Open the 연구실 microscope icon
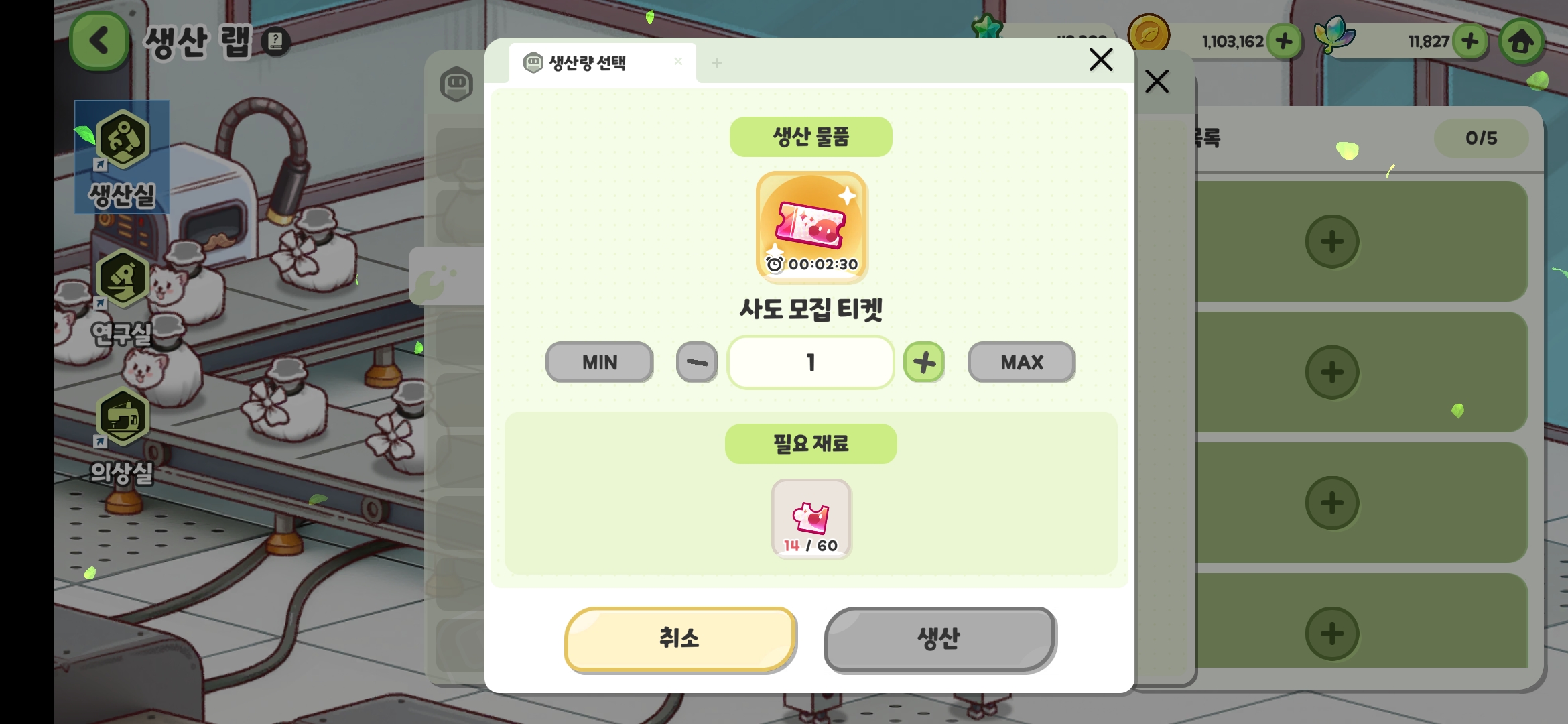This screenshot has width=1568, height=724. pos(123,278)
